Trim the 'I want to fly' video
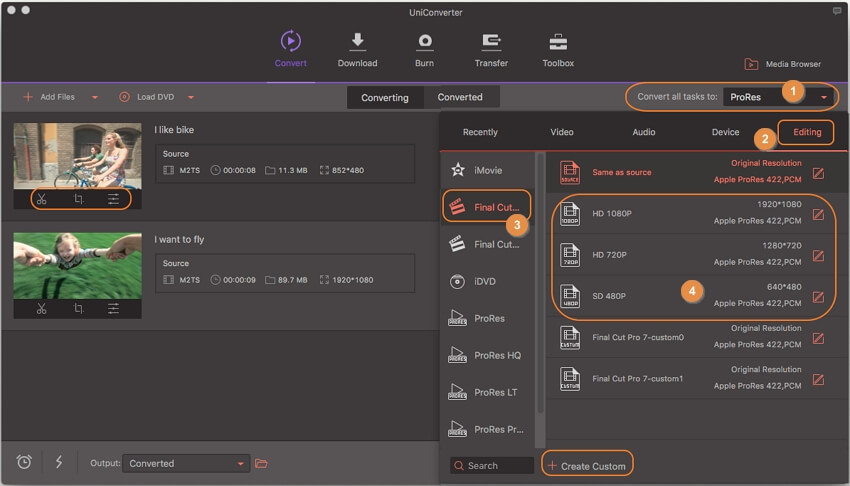The width and height of the screenshot is (850, 486). (41, 309)
